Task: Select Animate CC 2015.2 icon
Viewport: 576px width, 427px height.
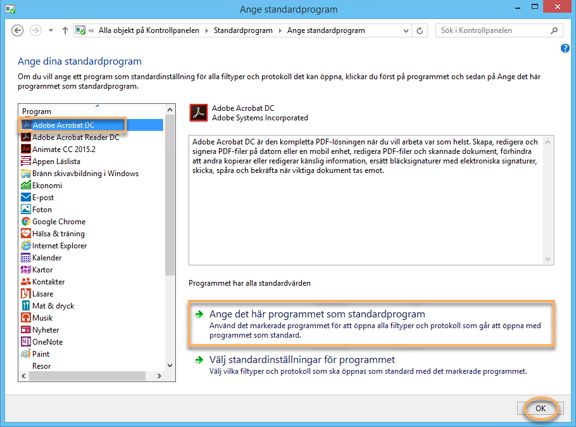Action: click(26, 149)
